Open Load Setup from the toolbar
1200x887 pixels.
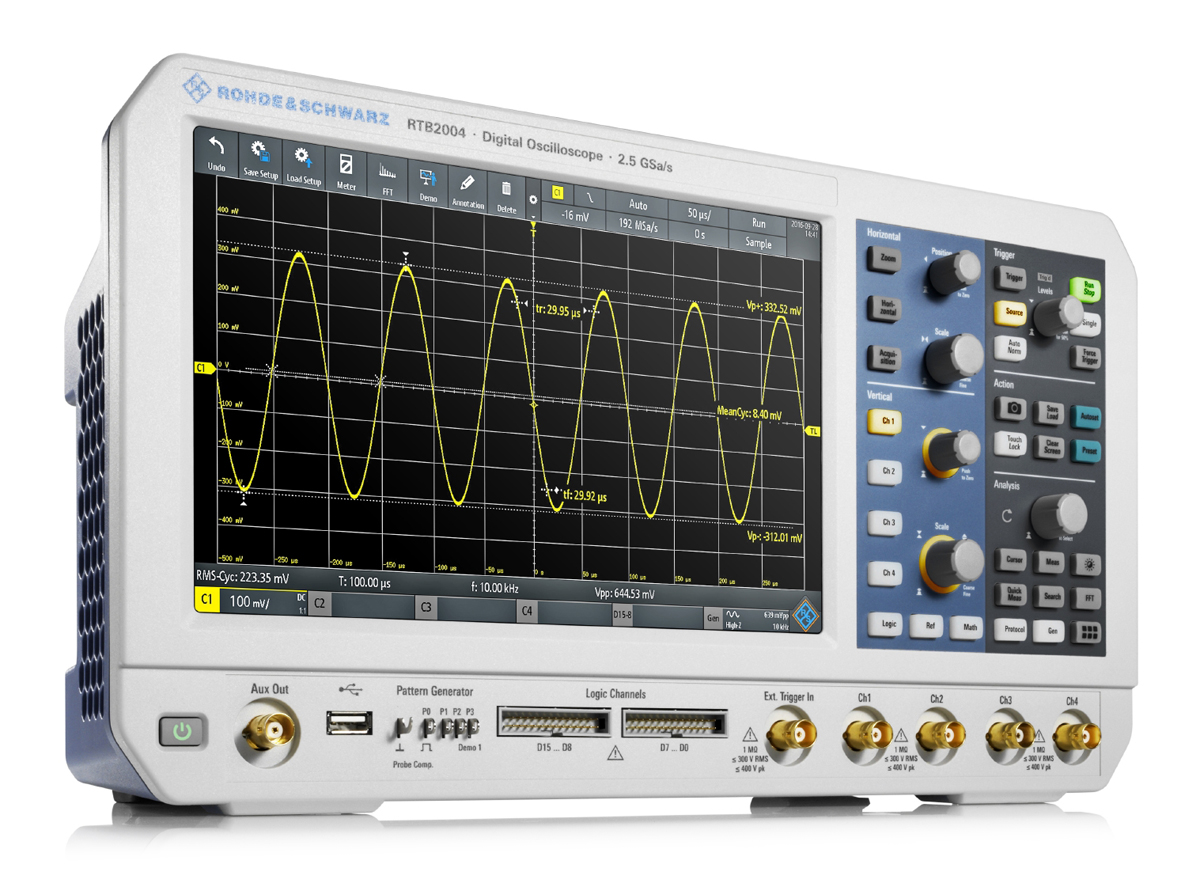tap(304, 158)
